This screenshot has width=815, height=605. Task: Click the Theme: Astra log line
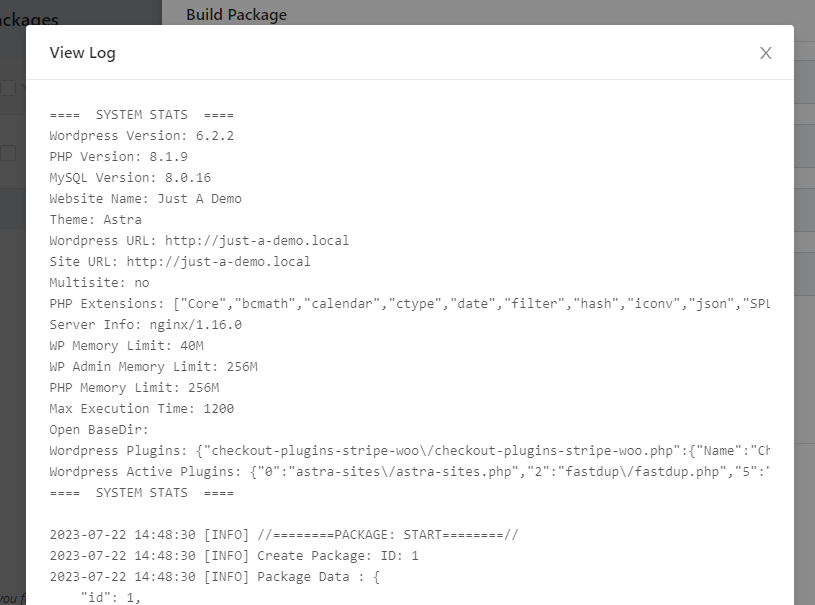pyautogui.click(x=96, y=219)
